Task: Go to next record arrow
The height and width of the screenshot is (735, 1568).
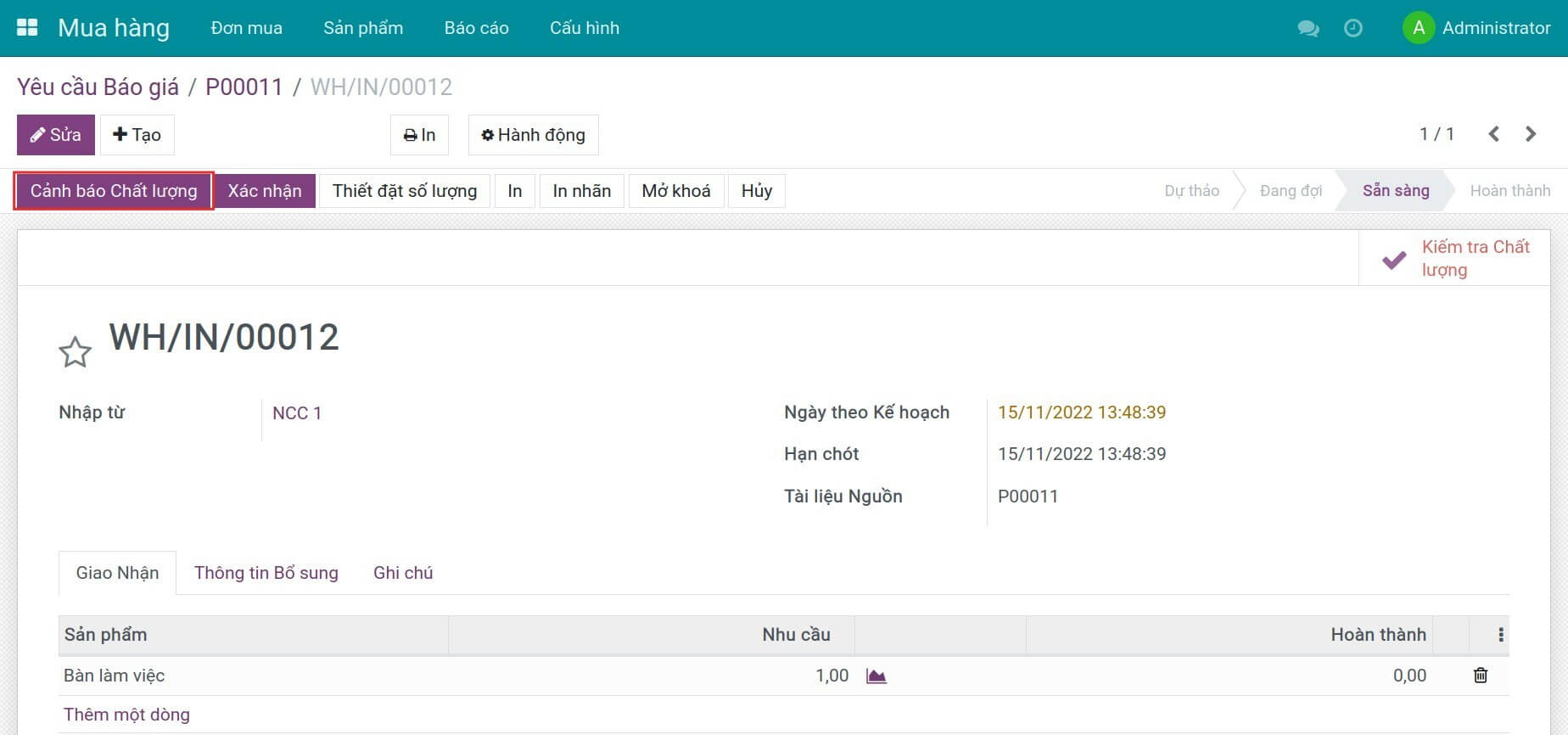Action: click(1531, 134)
